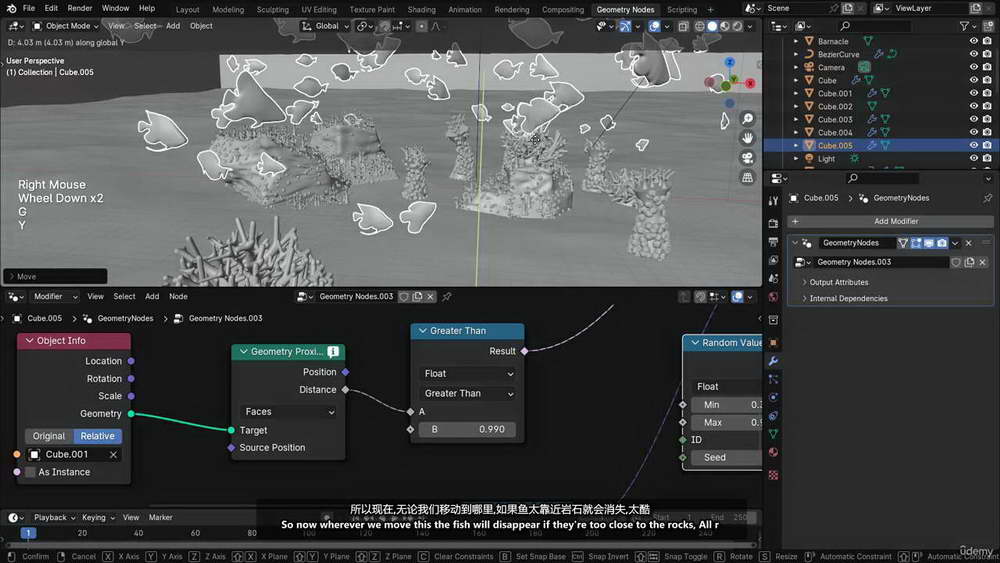1000x563 pixels.
Task: Expand the Cube.002 outliner item
Action: pyautogui.click(x=796, y=106)
